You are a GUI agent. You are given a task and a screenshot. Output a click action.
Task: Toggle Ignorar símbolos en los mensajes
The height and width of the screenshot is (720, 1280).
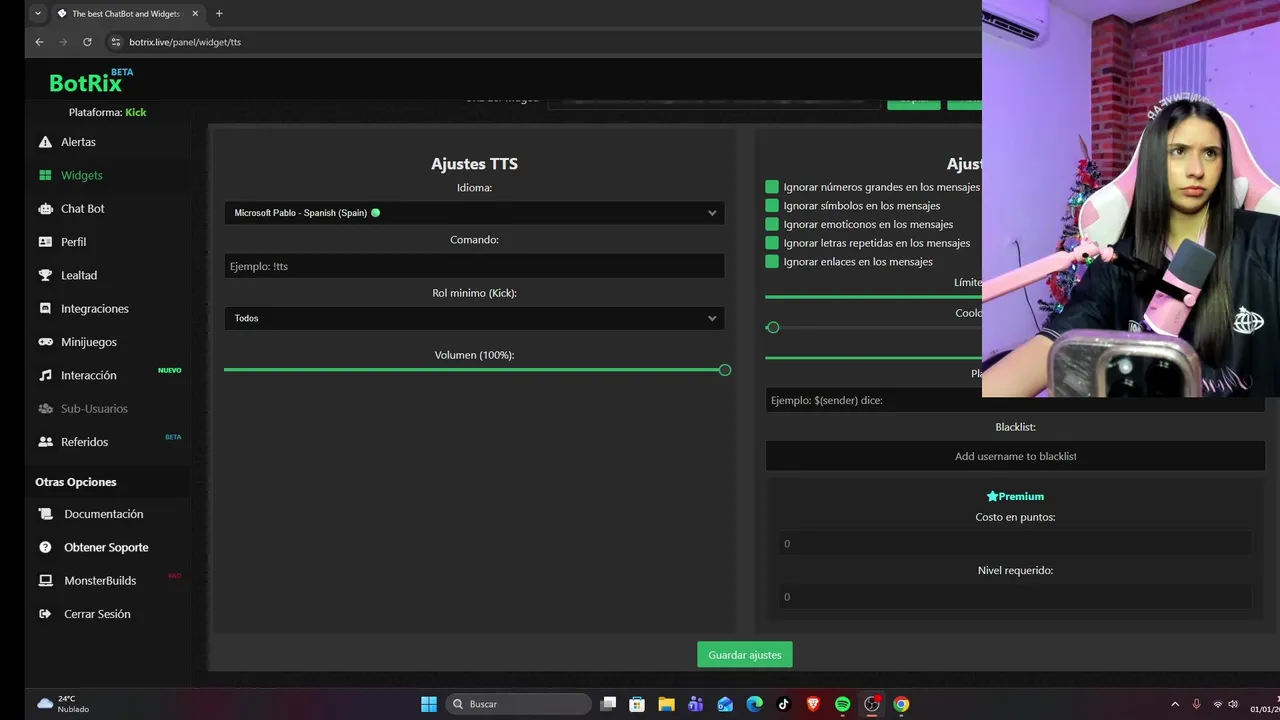(x=772, y=206)
